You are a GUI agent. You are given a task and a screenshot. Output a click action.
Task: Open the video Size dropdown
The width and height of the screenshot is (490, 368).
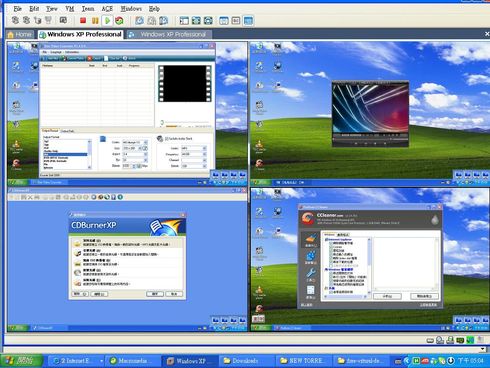click(141, 148)
